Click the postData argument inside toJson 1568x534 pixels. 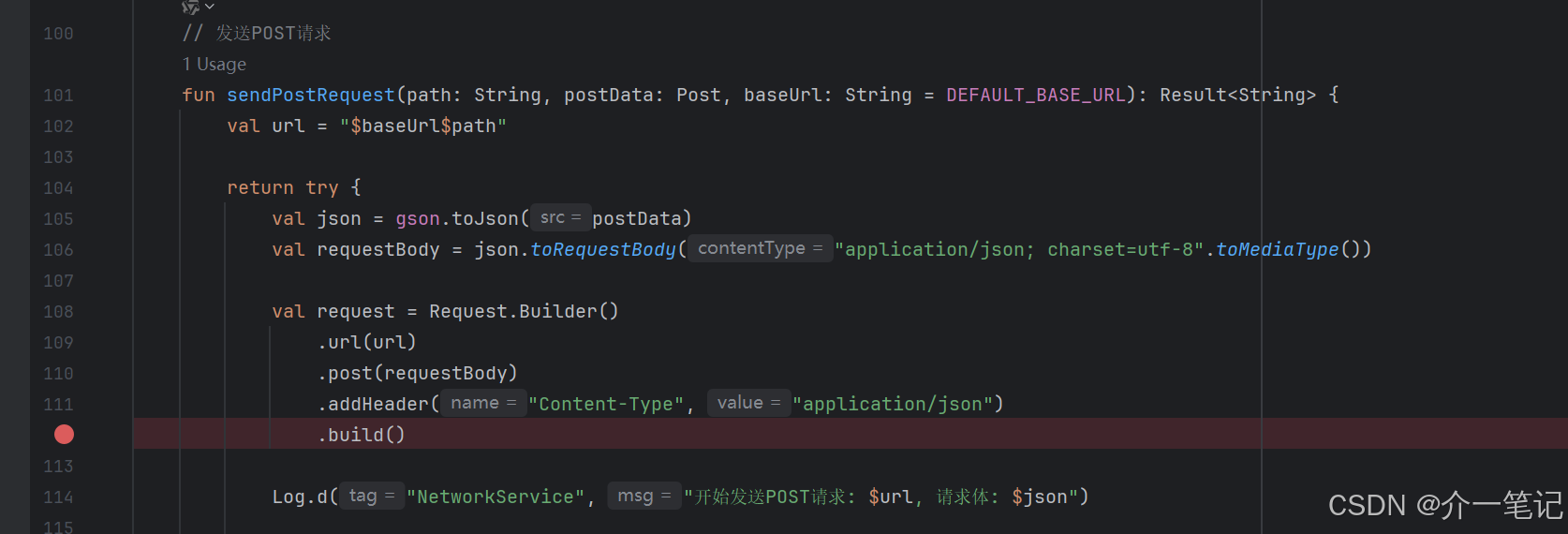637,218
